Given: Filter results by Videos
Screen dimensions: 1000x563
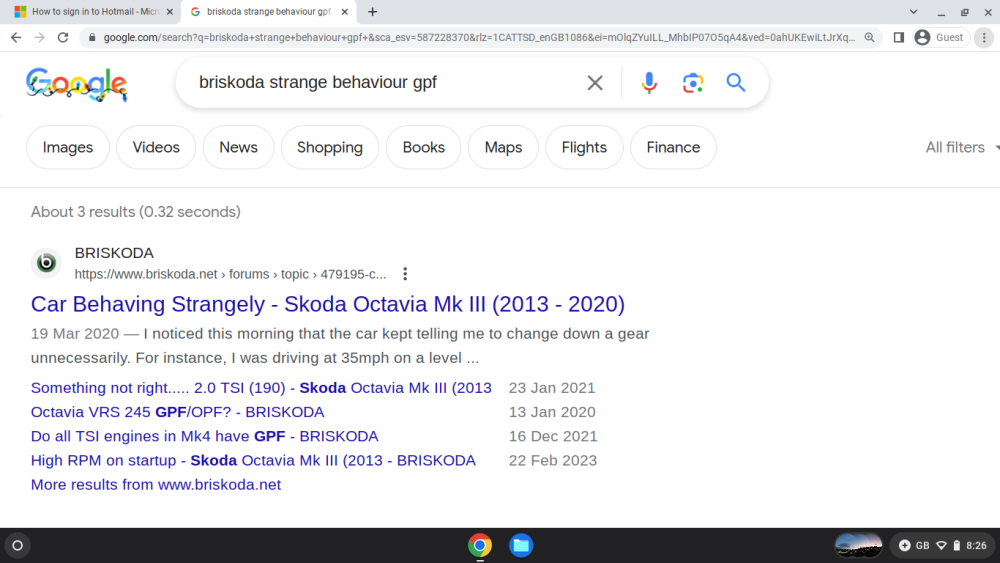Looking at the screenshot, I should tap(156, 147).
